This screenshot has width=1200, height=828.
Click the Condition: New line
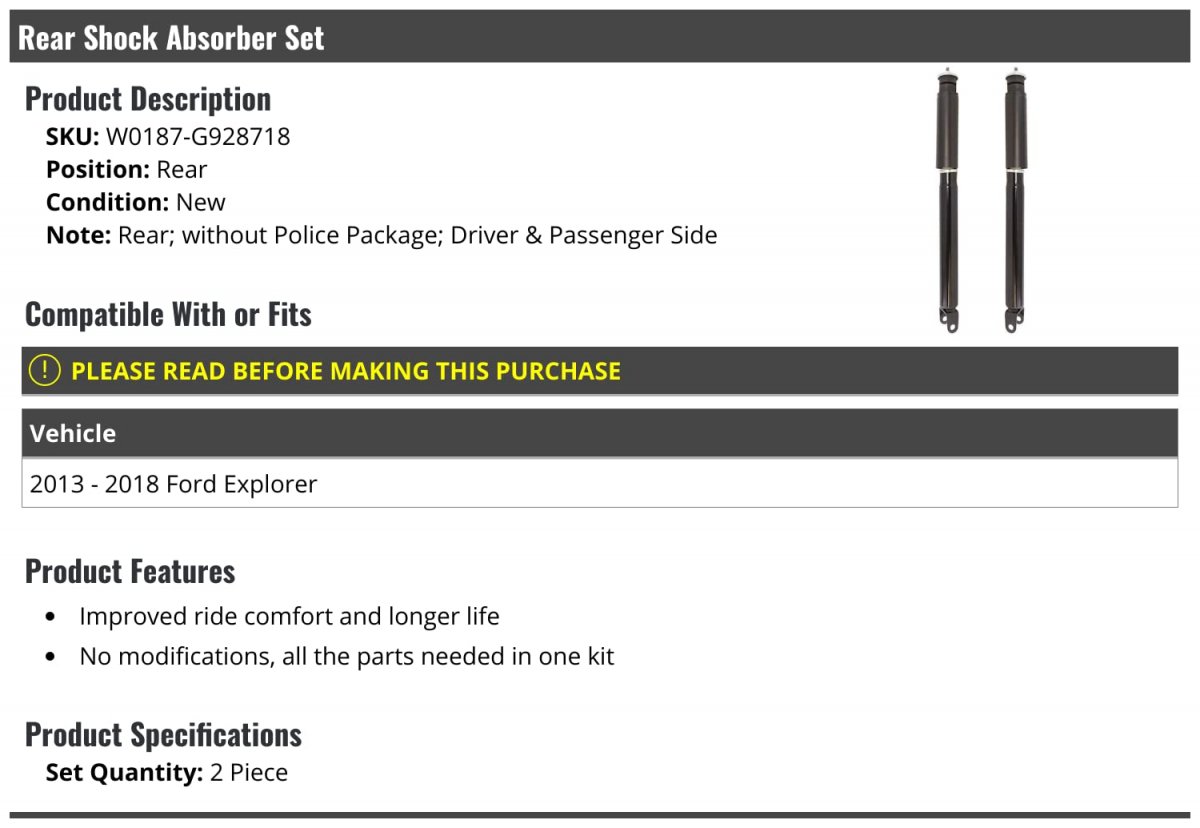click(x=136, y=203)
